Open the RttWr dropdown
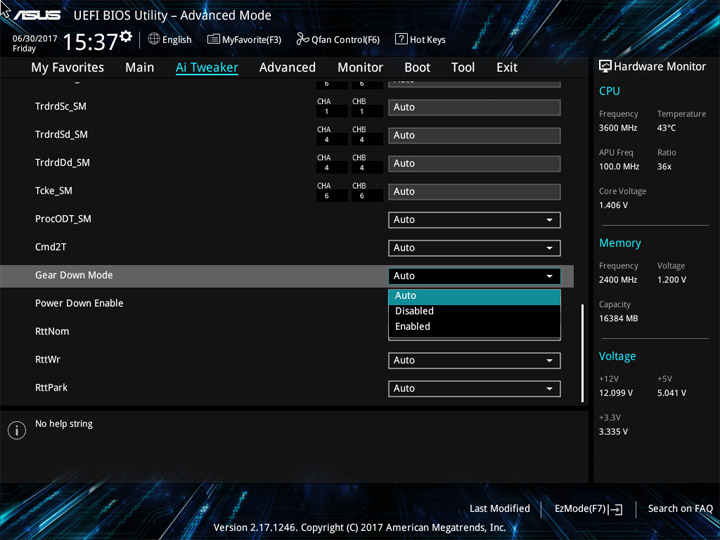Screen dimensions: 720x540 tap(474, 360)
